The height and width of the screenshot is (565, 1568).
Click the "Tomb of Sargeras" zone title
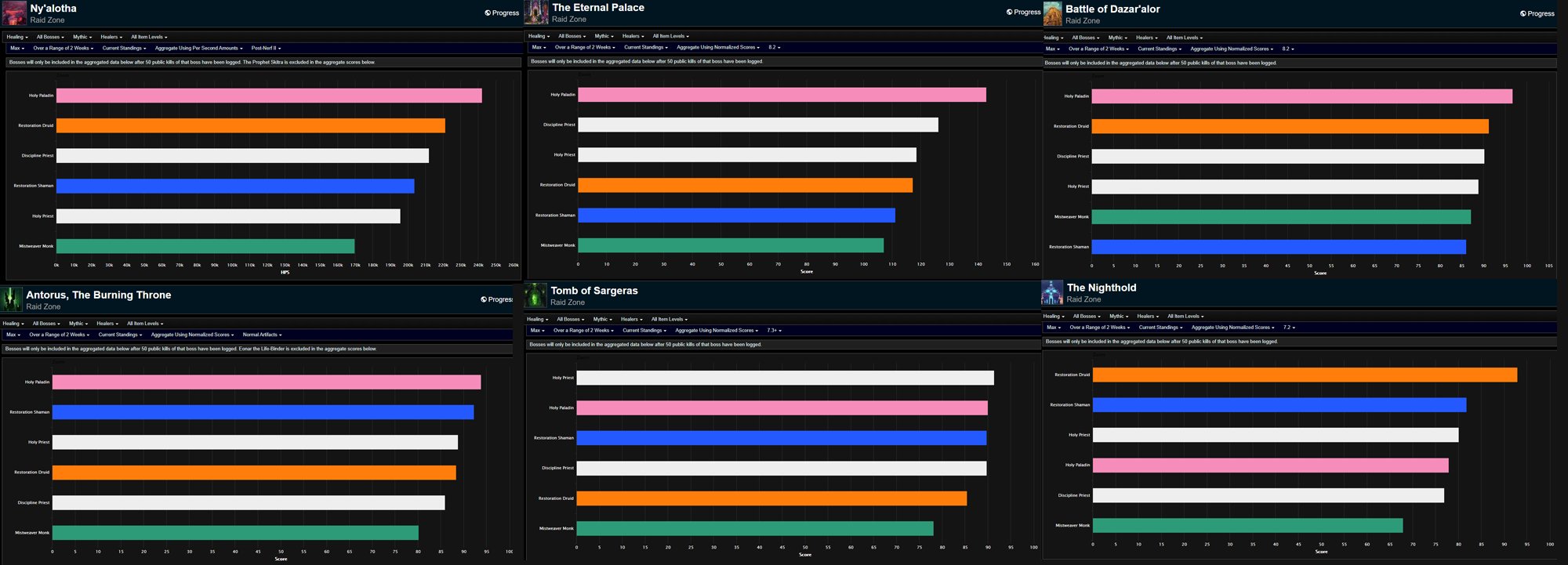[594, 291]
